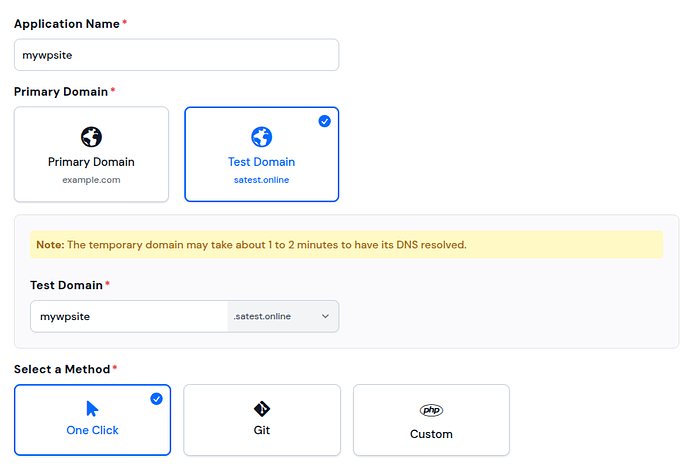The width and height of the screenshot is (684, 469).
Task: Click the checkmark badge on Test Domain card
Action: (x=324, y=121)
